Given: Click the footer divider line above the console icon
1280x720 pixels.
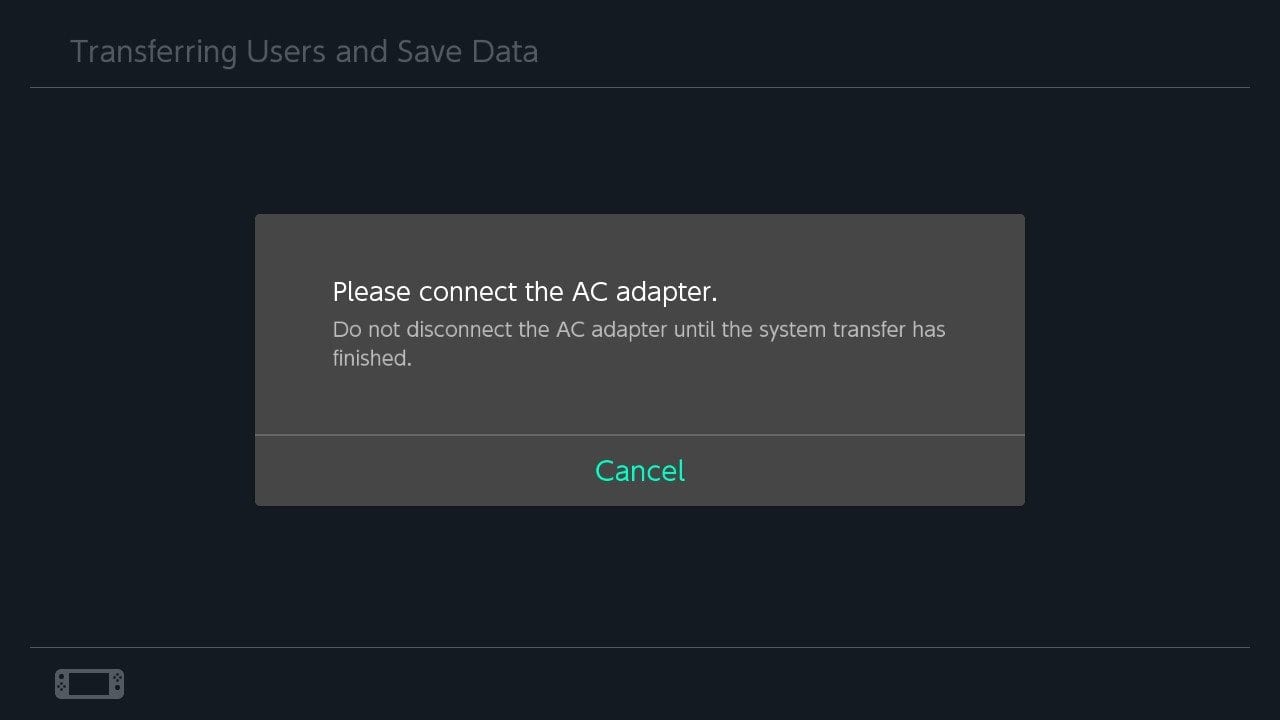Looking at the screenshot, I should tap(640, 647).
